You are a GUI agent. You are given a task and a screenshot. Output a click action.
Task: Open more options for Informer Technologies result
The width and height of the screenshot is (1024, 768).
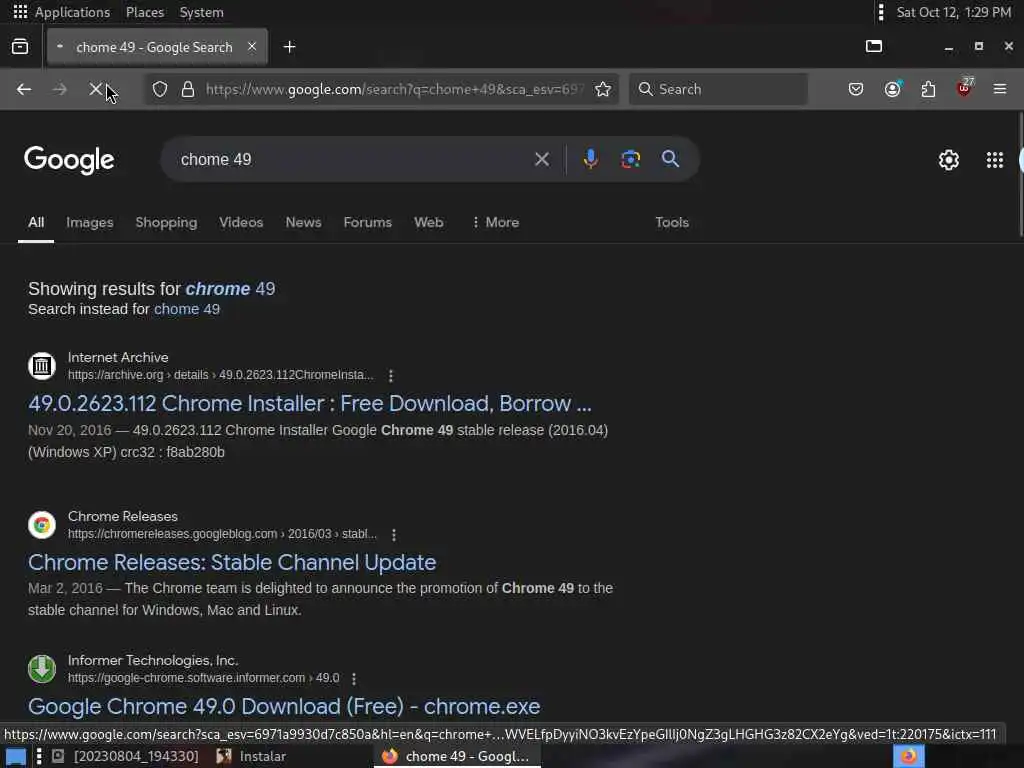click(354, 679)
